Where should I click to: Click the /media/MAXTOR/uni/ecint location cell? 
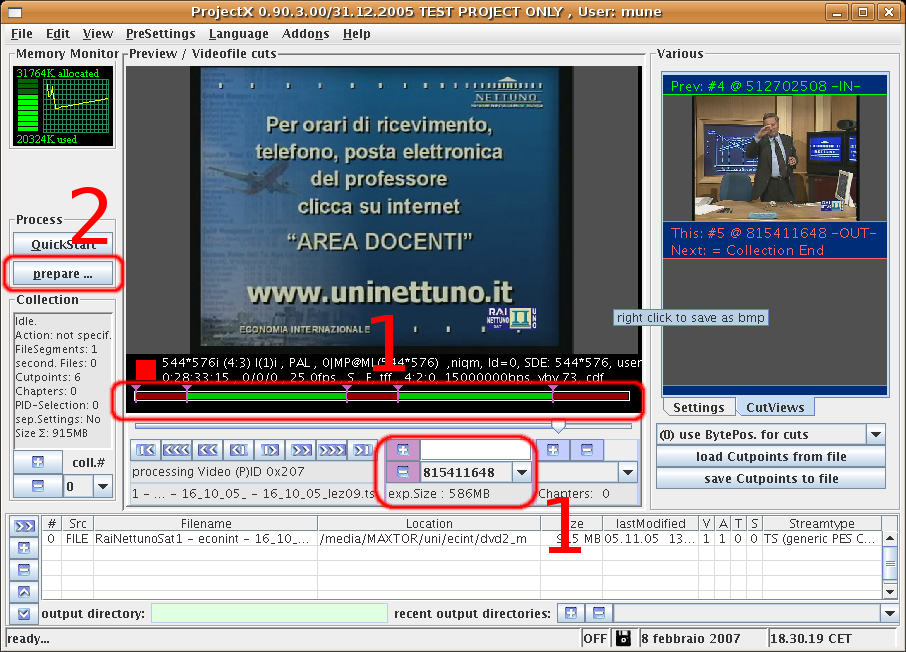tap(429, 539)
